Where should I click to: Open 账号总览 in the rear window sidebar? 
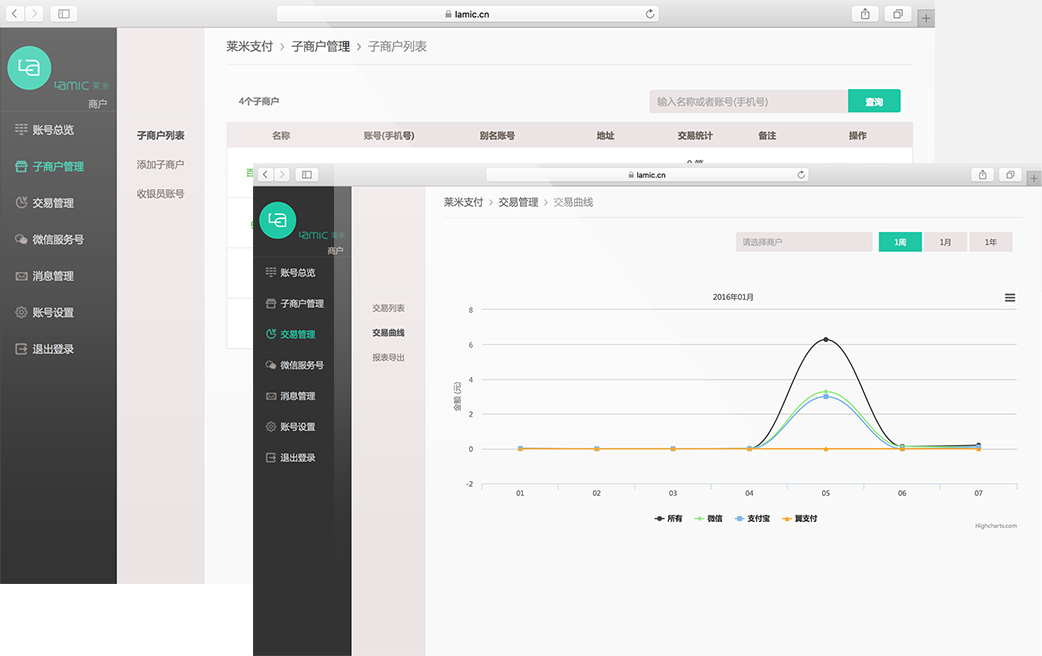pos(45,130)
